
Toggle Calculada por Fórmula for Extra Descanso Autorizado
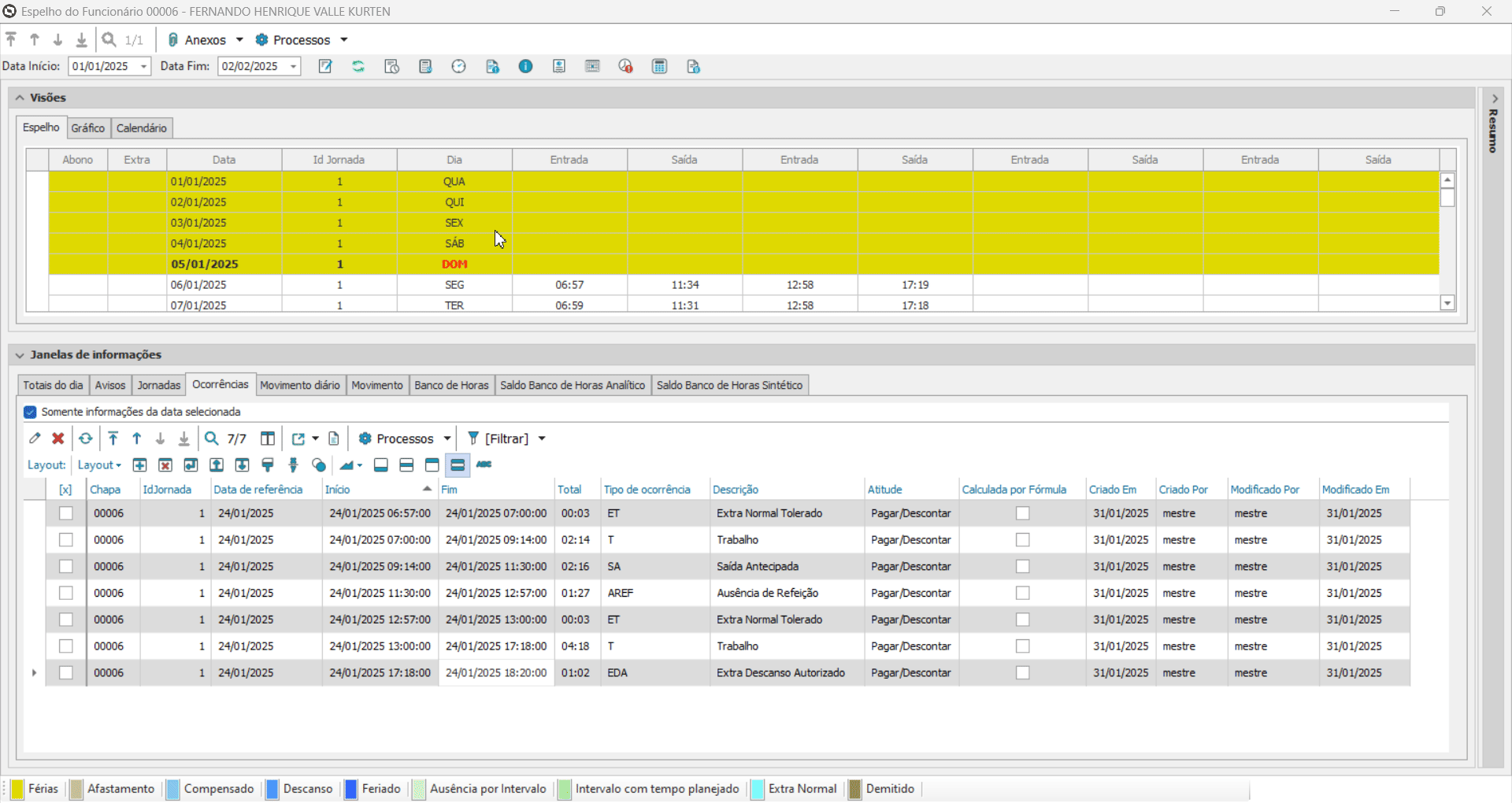(1023, 673)
